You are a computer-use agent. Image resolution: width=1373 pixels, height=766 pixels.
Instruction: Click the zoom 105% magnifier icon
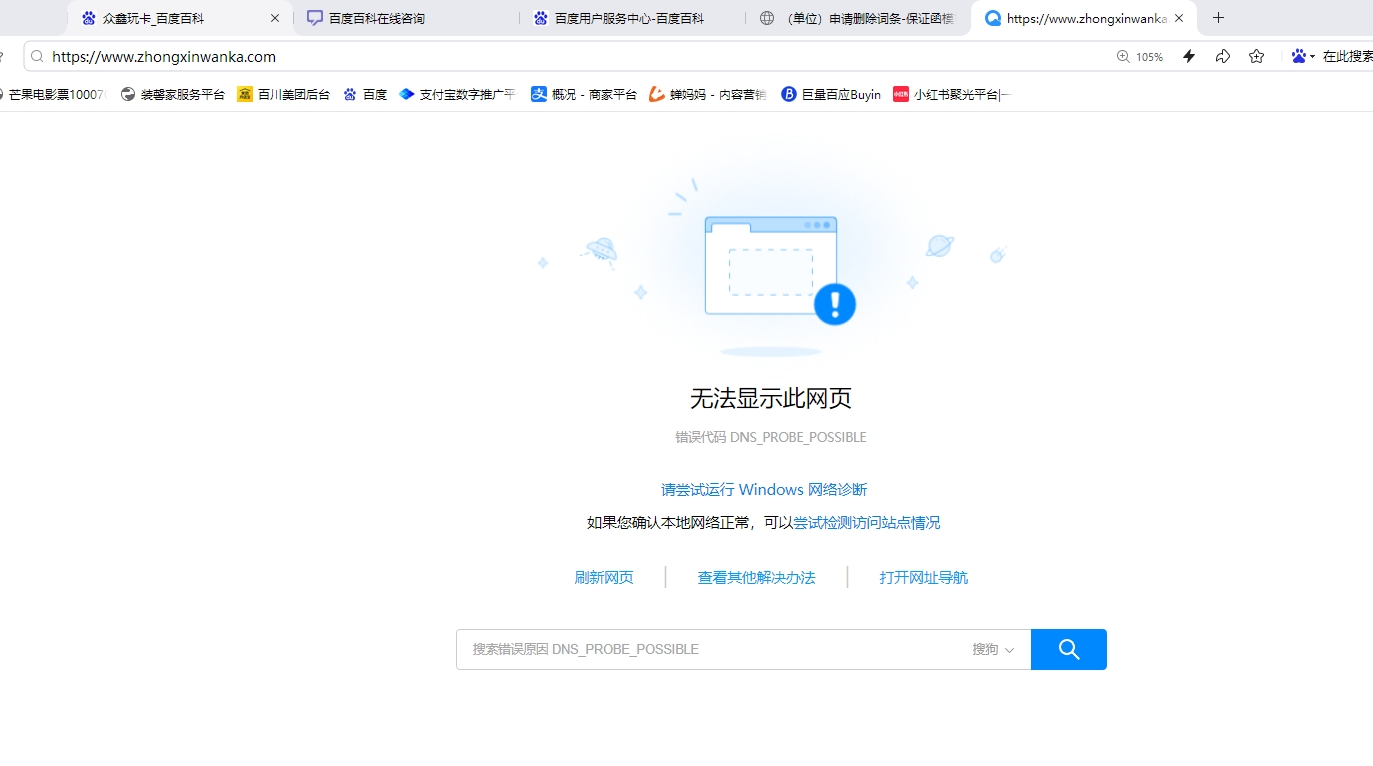click(1123, 57)
